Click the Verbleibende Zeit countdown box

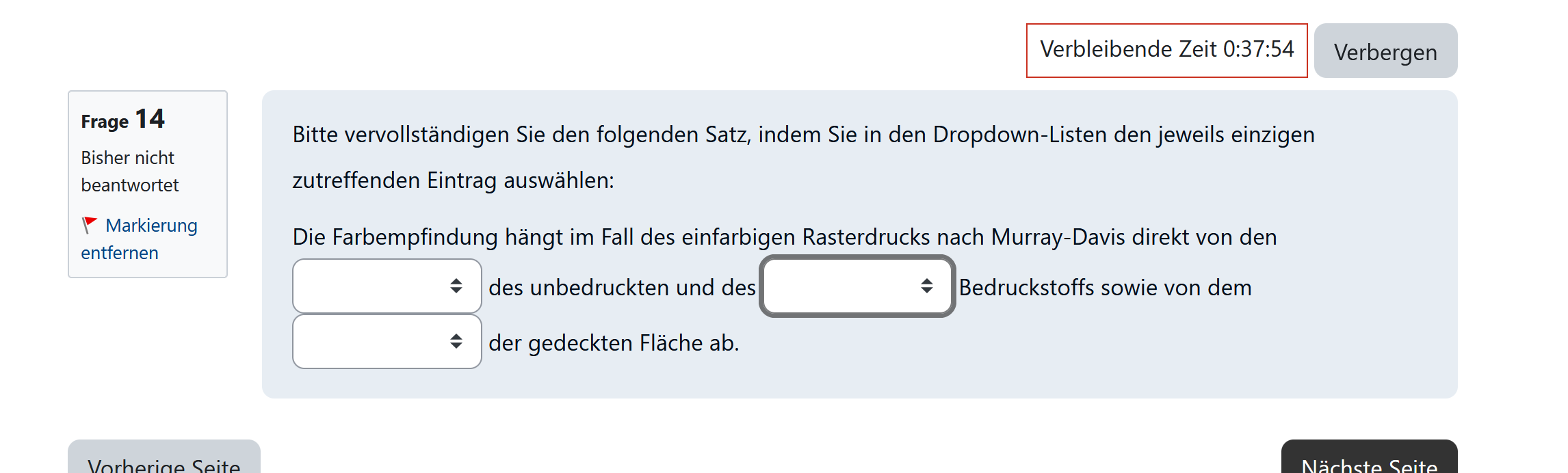[1166, 50]
